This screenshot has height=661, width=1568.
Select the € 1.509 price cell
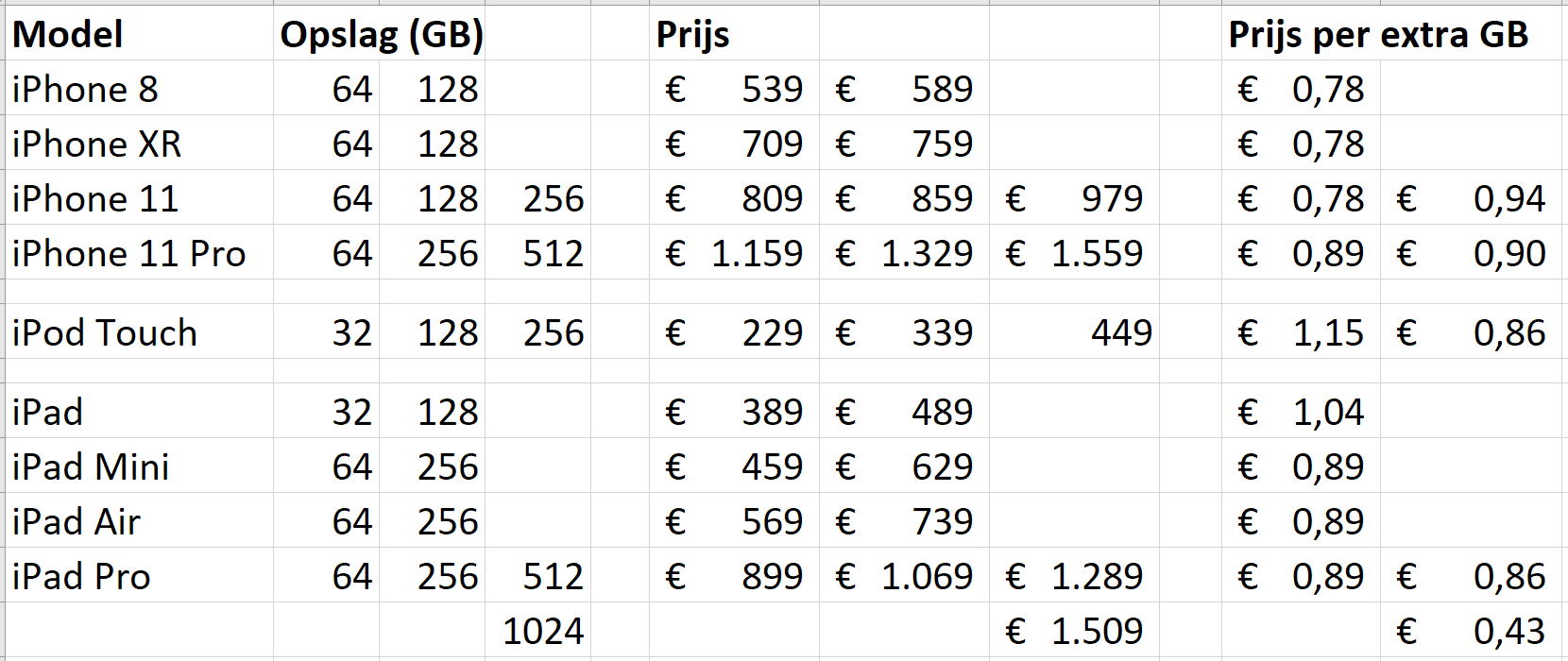[x=1074, y=632]
